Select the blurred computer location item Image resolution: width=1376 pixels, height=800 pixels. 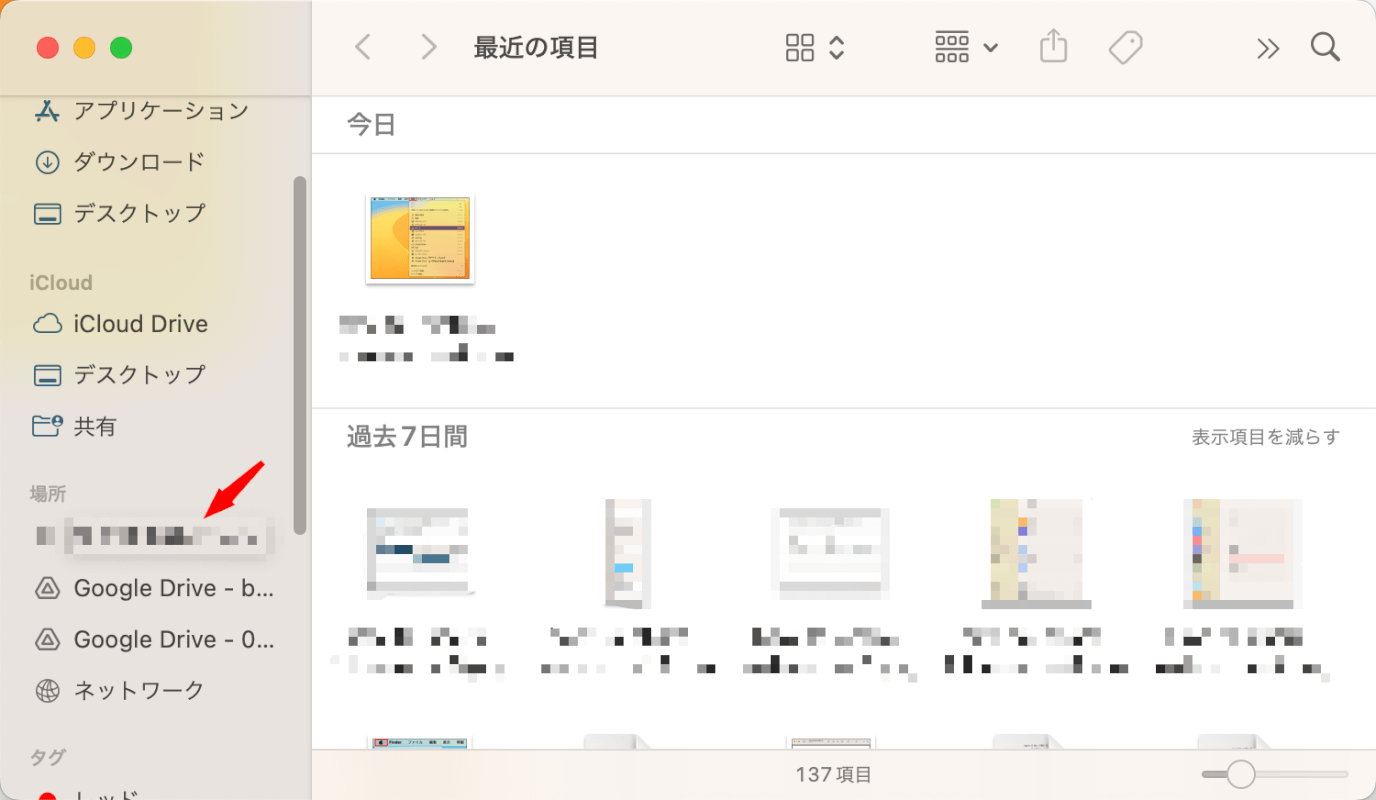tap(154, 536)
